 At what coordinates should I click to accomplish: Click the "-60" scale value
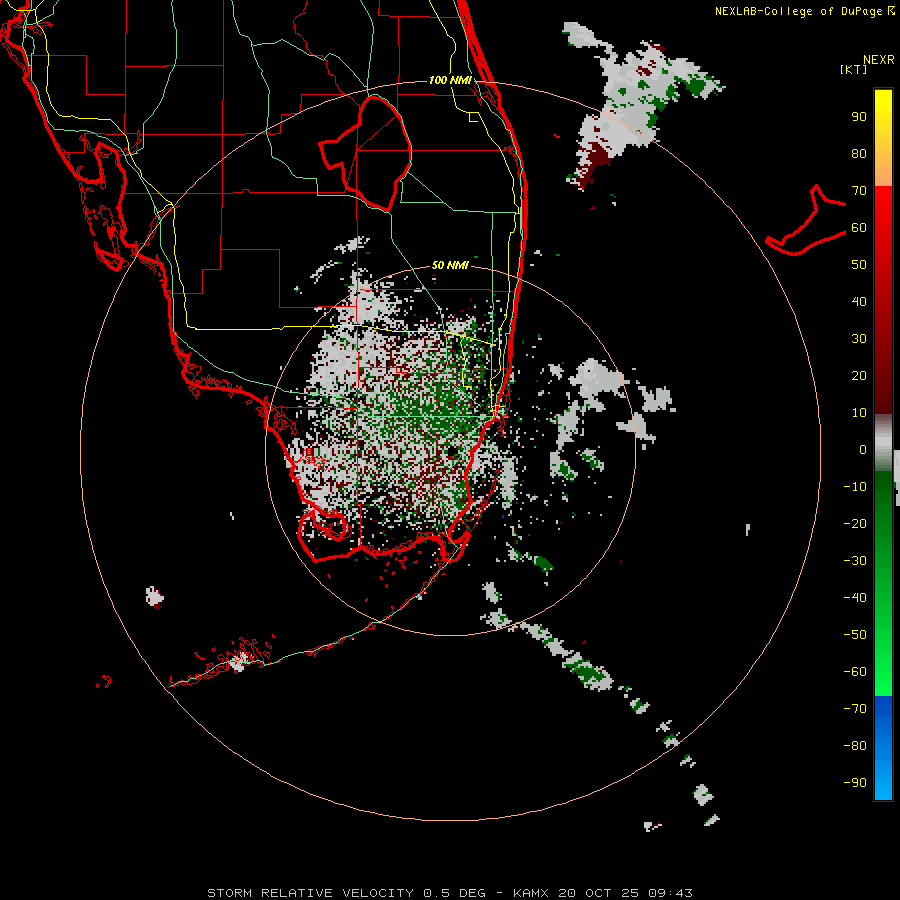(x=855, y=672)
